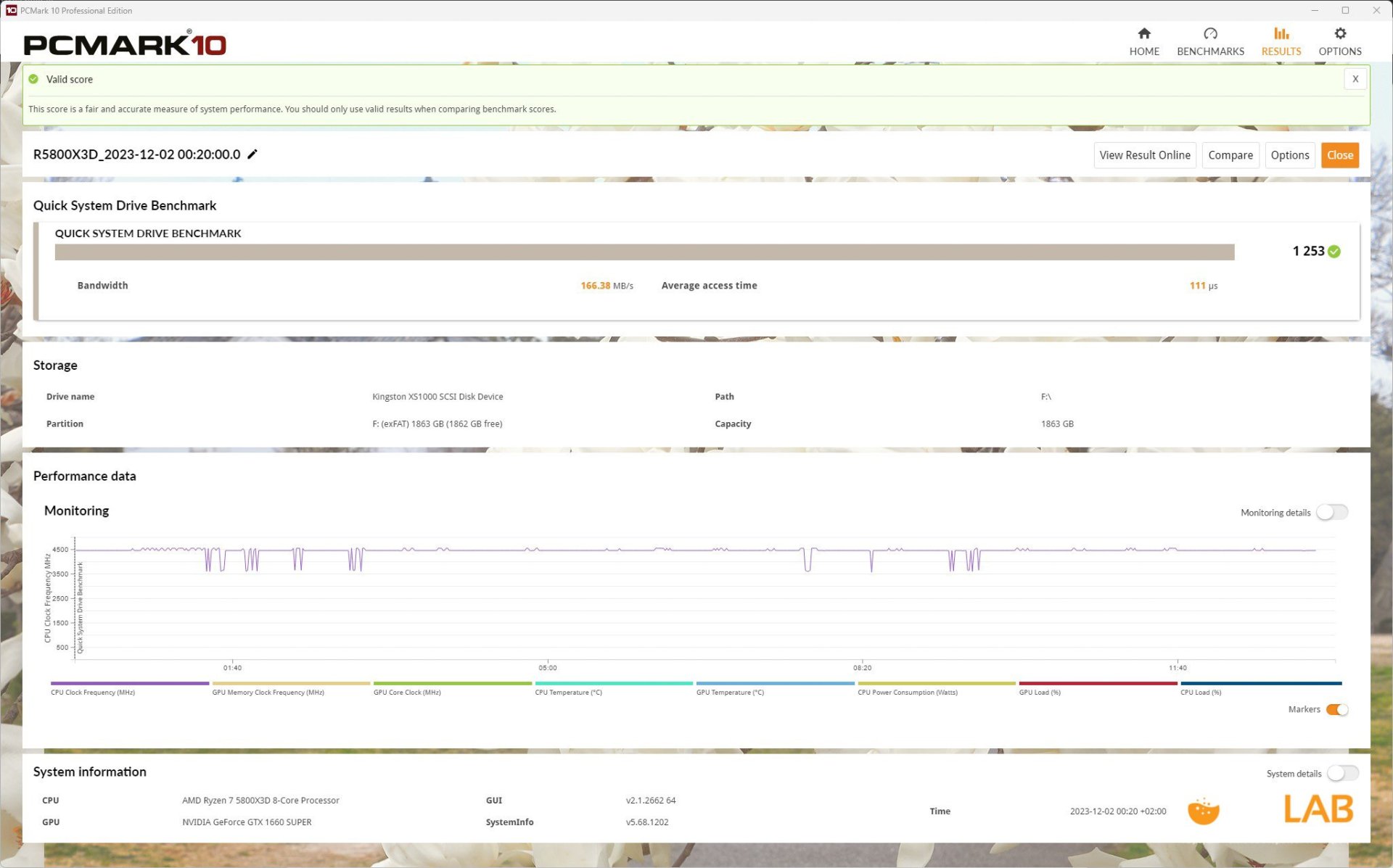
Task: Enable the System details toggle
Action: point(1342,773)
